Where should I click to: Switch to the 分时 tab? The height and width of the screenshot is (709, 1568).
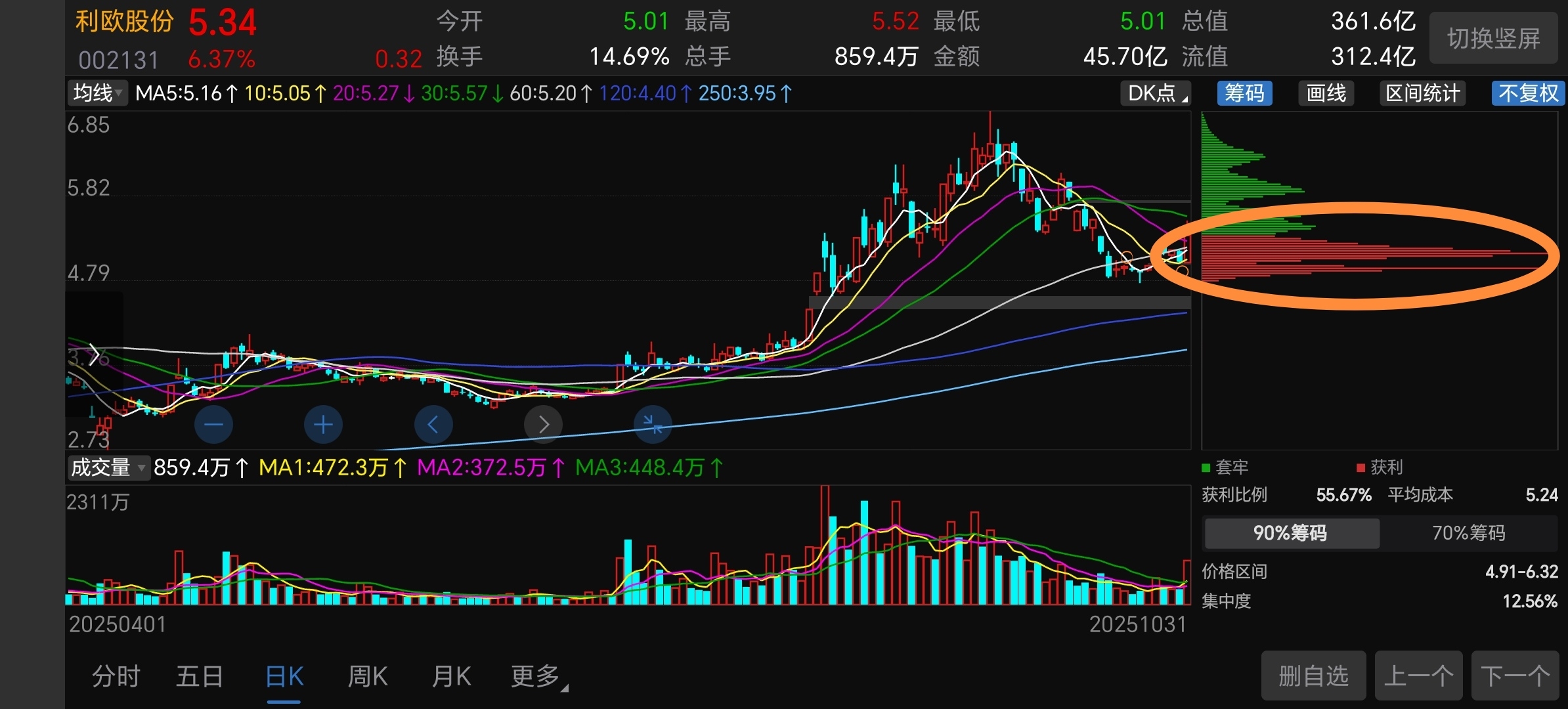(116, 676)
